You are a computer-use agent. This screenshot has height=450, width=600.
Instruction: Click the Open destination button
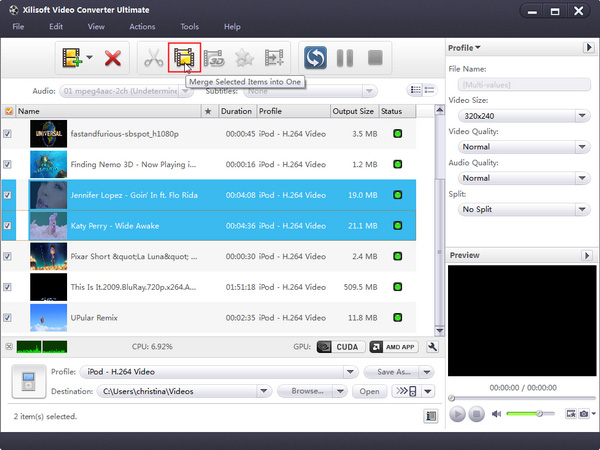pyautogui.click(x=369, y=391)
